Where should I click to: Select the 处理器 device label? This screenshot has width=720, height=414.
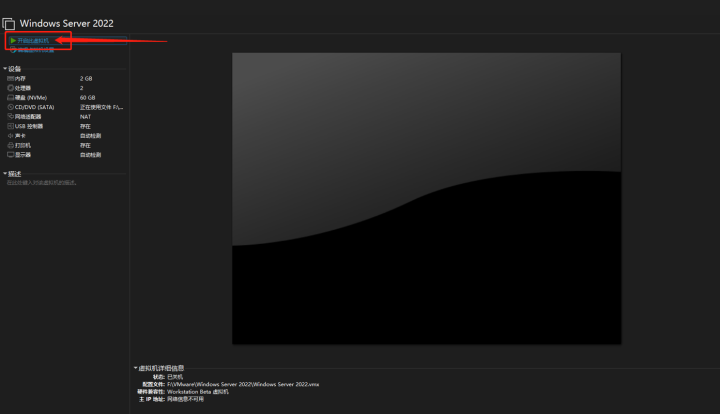click(23, 88)
